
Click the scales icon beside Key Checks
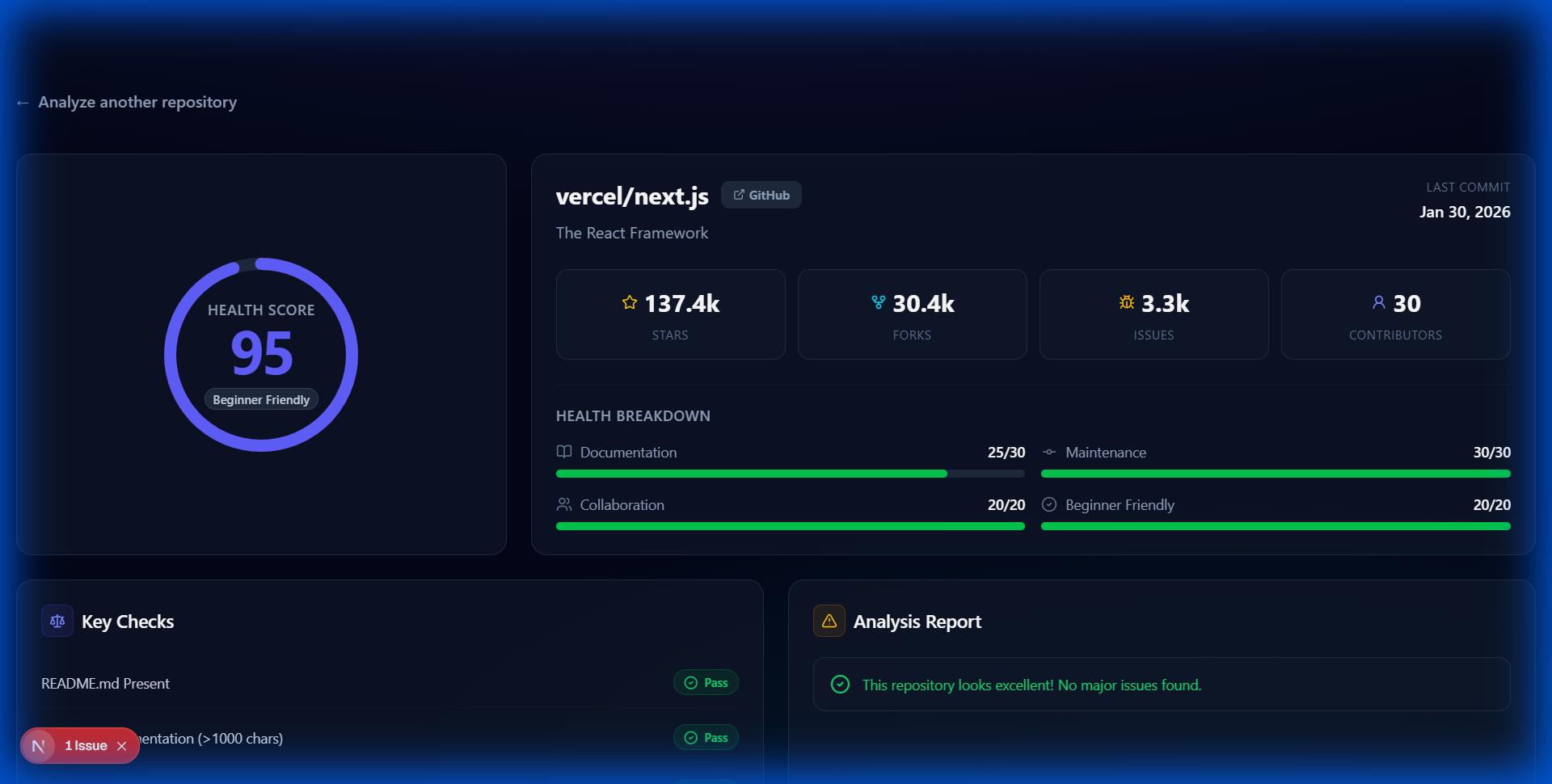(x=57, y=621)
